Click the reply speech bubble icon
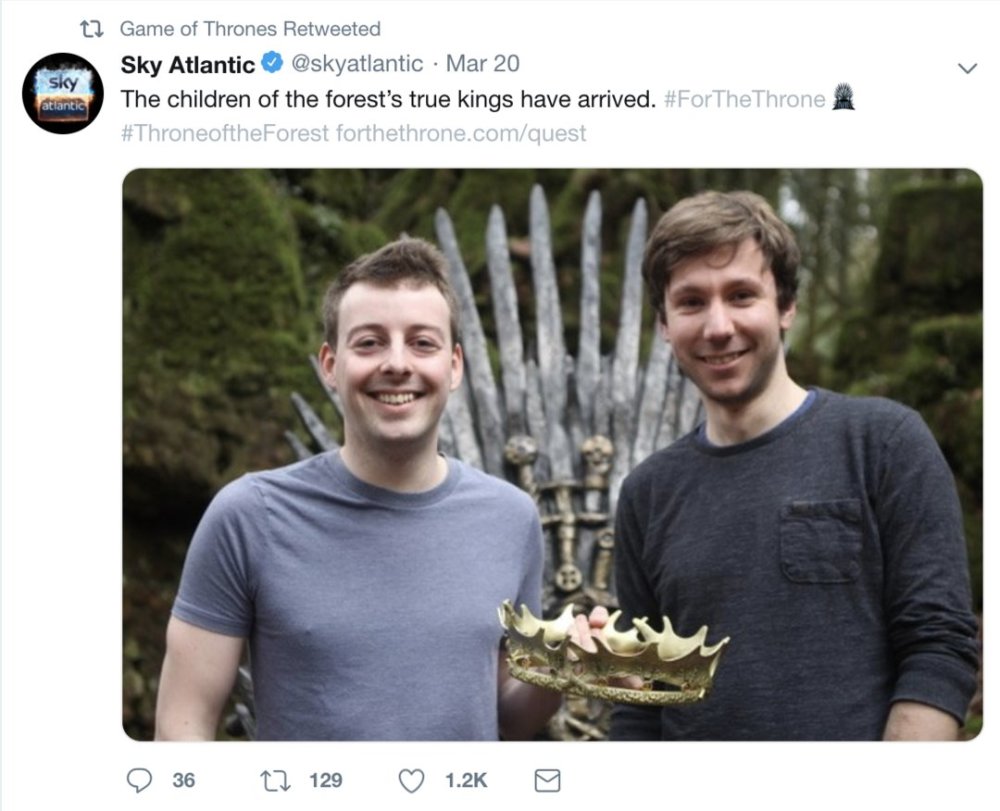1000x811 pixels. [x=139, y=780]
